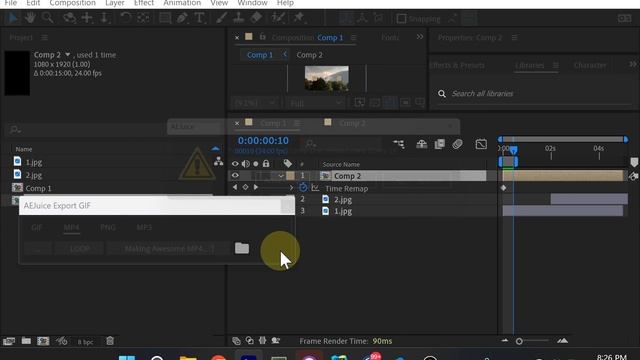Open the Libraries panel menu
The width and height of the screenshot is (640, 360).
click(x=556, y=65)
